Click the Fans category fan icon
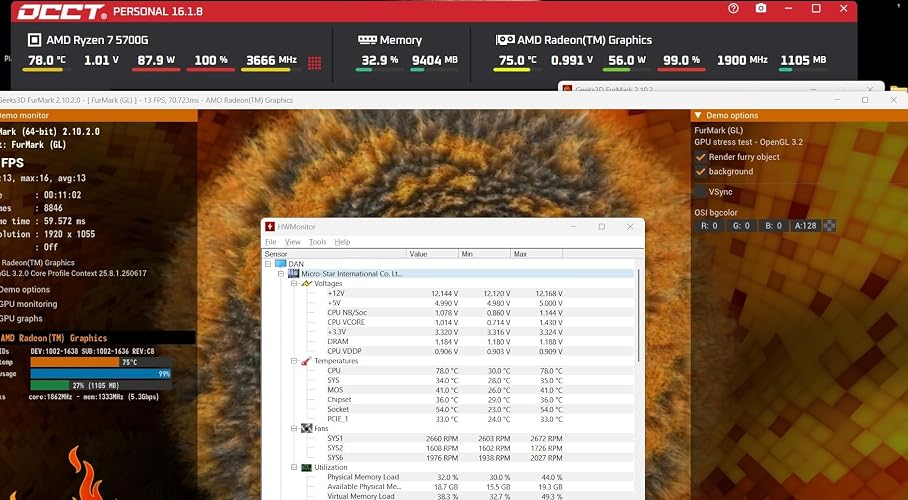908x500 pixels. tap(306, 428)
